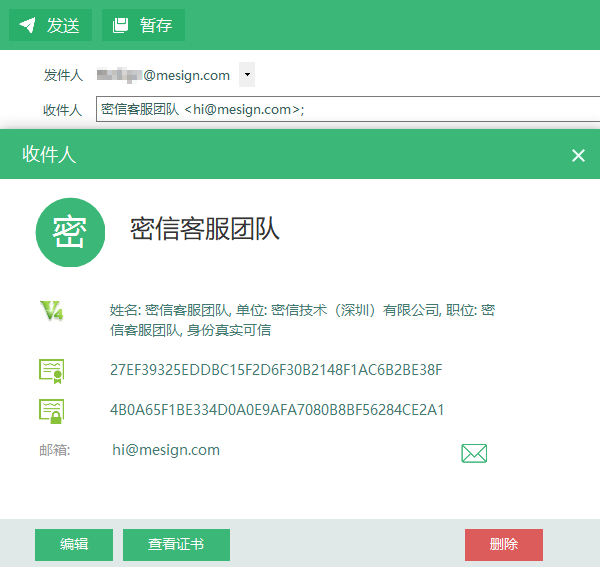Click the 发送 (Send) button
This screenshot has height=567, width=600.
click(x=50, y=25)
